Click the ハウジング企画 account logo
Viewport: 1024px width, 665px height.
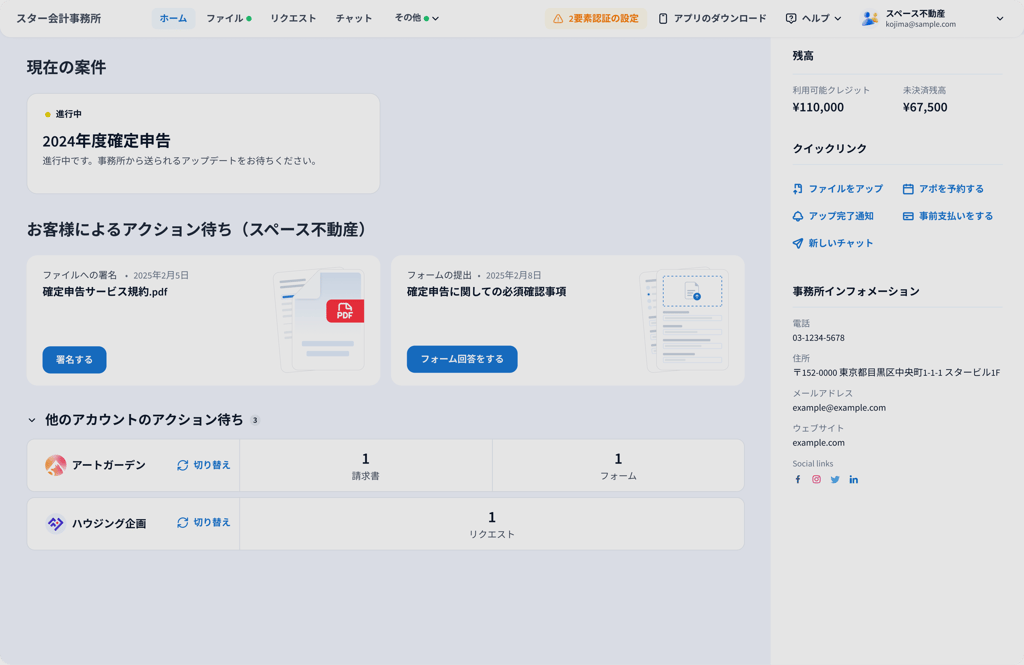(x=56, y=523)
